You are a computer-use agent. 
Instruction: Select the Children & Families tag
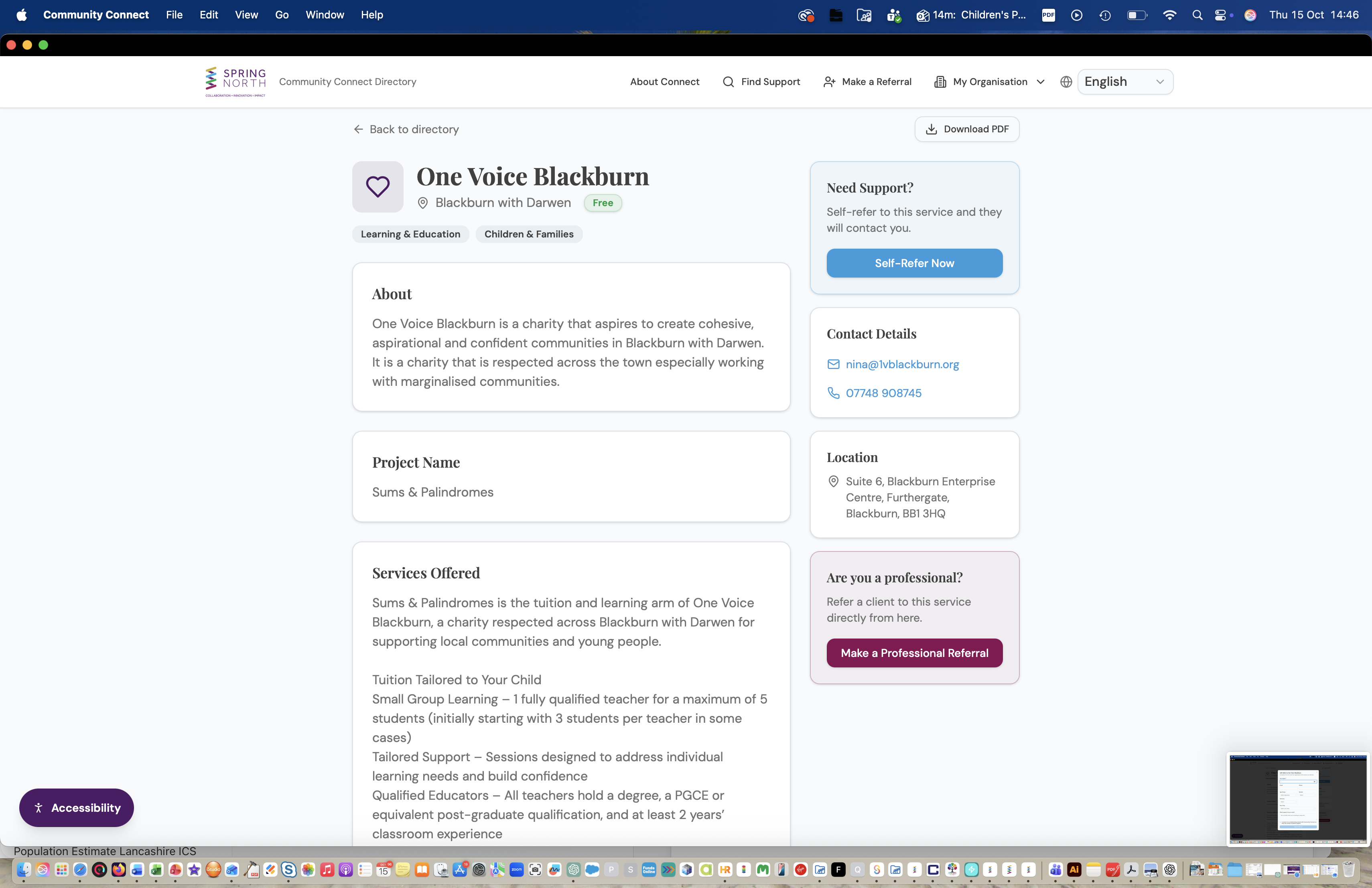(x=529, y=234)
